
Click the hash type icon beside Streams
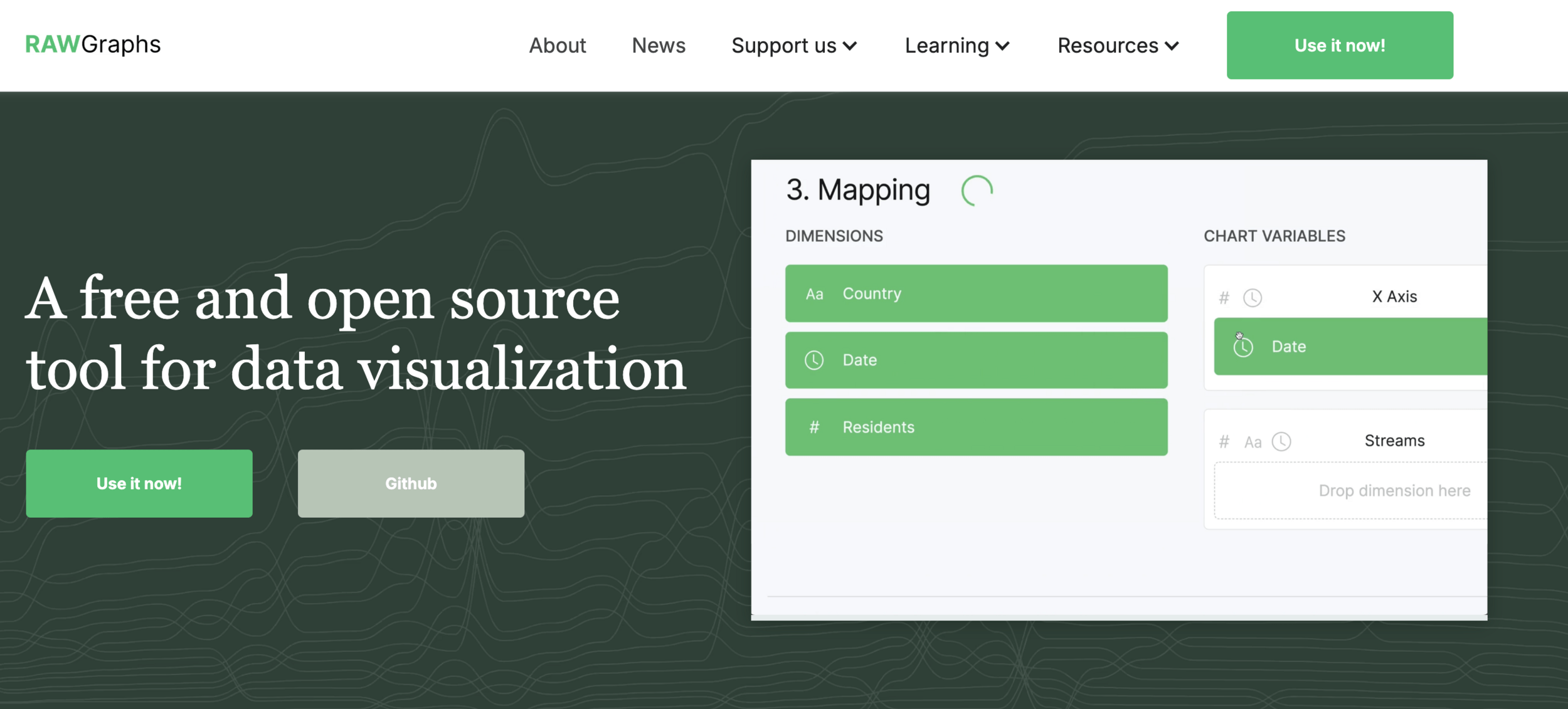(x=1224, y=443)
